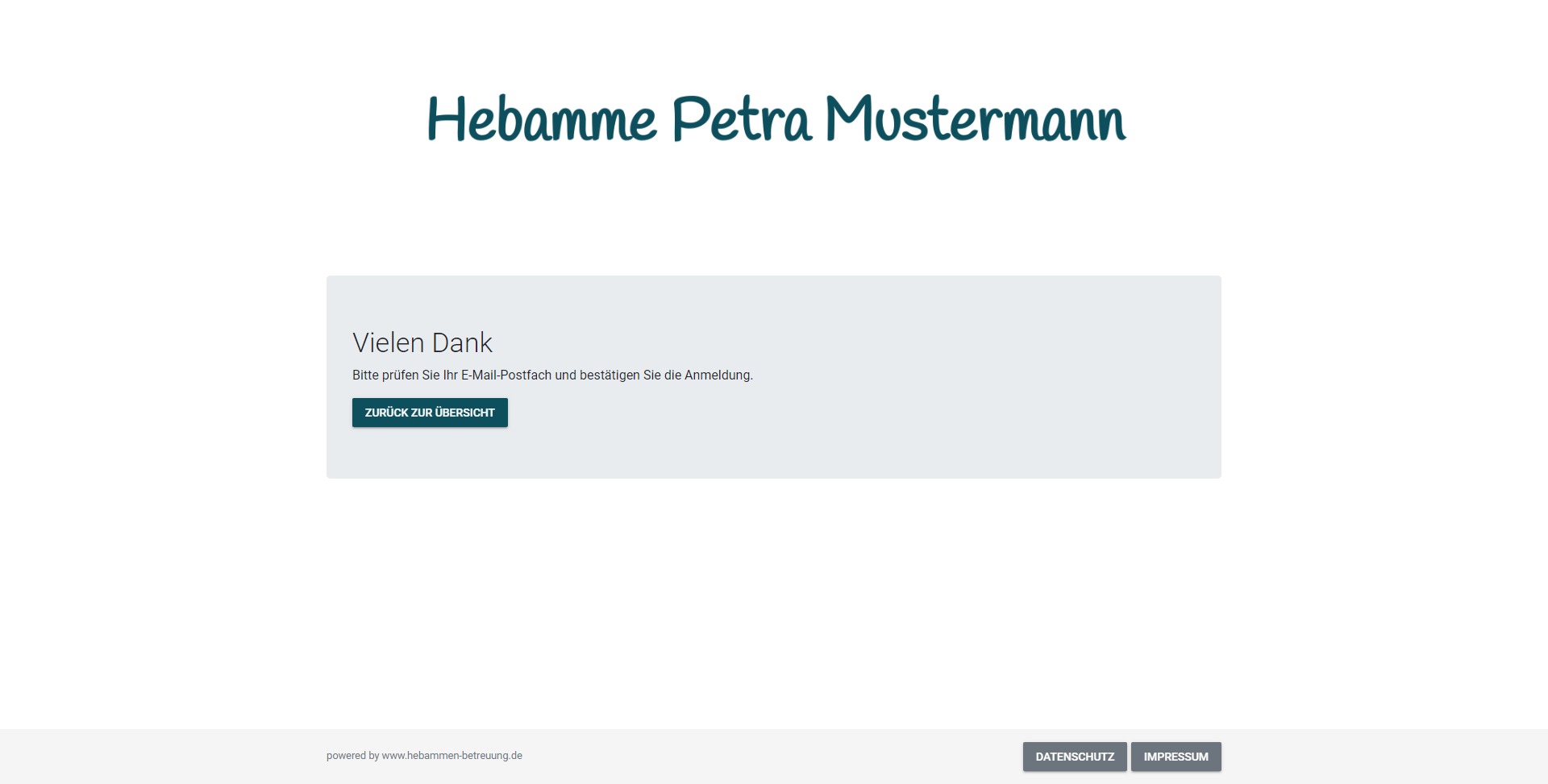Click the name Petra in the title
The image size is (1548, 784).
(741, 119)
